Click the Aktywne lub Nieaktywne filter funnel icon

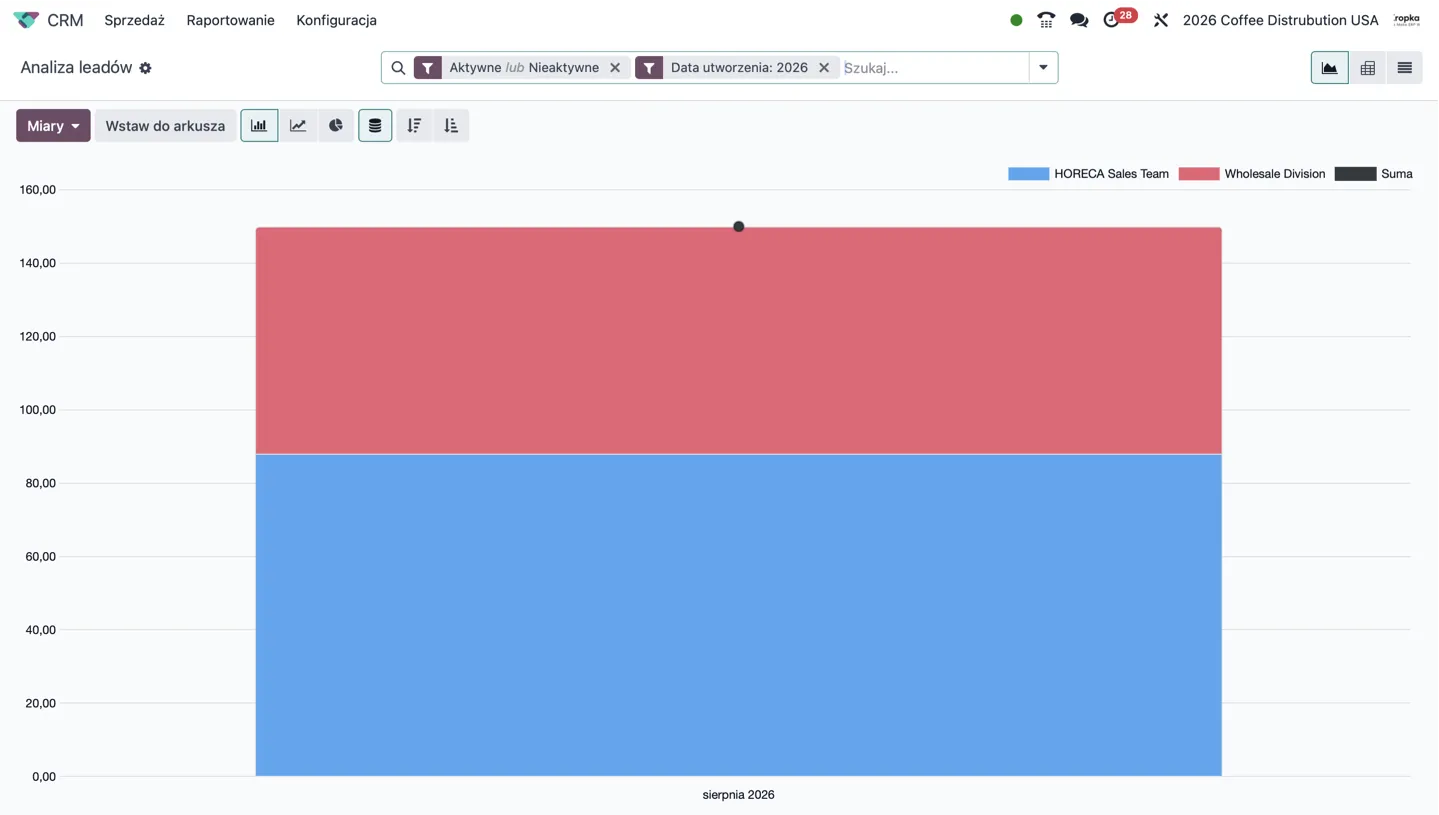(428, 68)
